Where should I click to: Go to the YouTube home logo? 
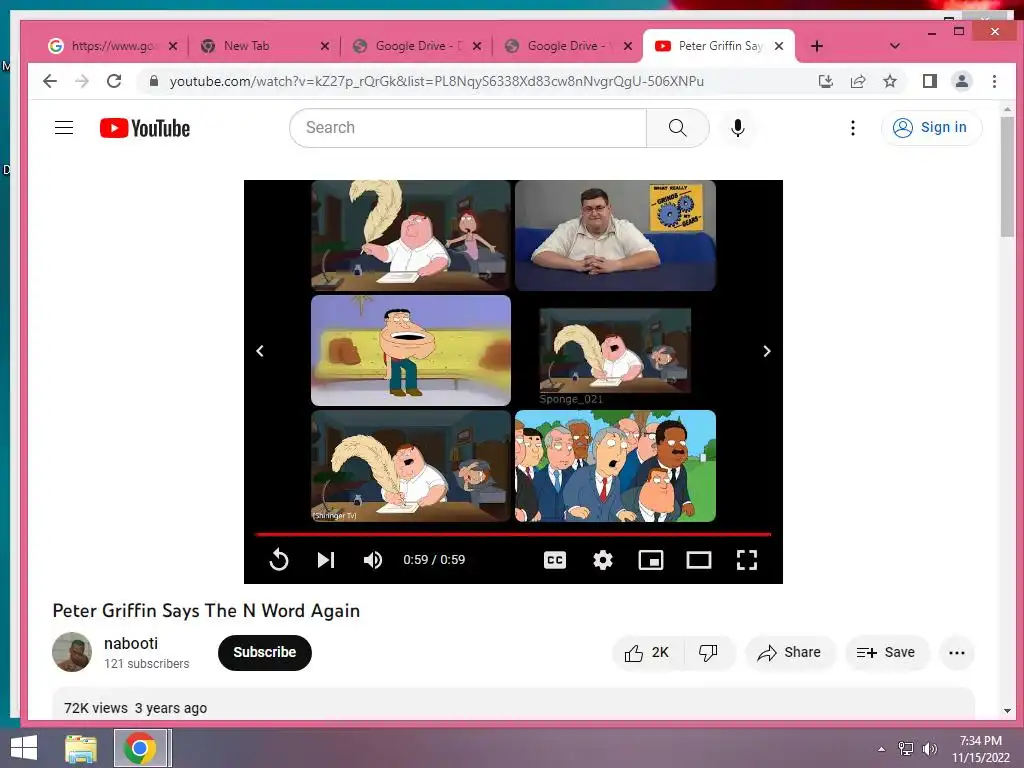tap(145, 128)
